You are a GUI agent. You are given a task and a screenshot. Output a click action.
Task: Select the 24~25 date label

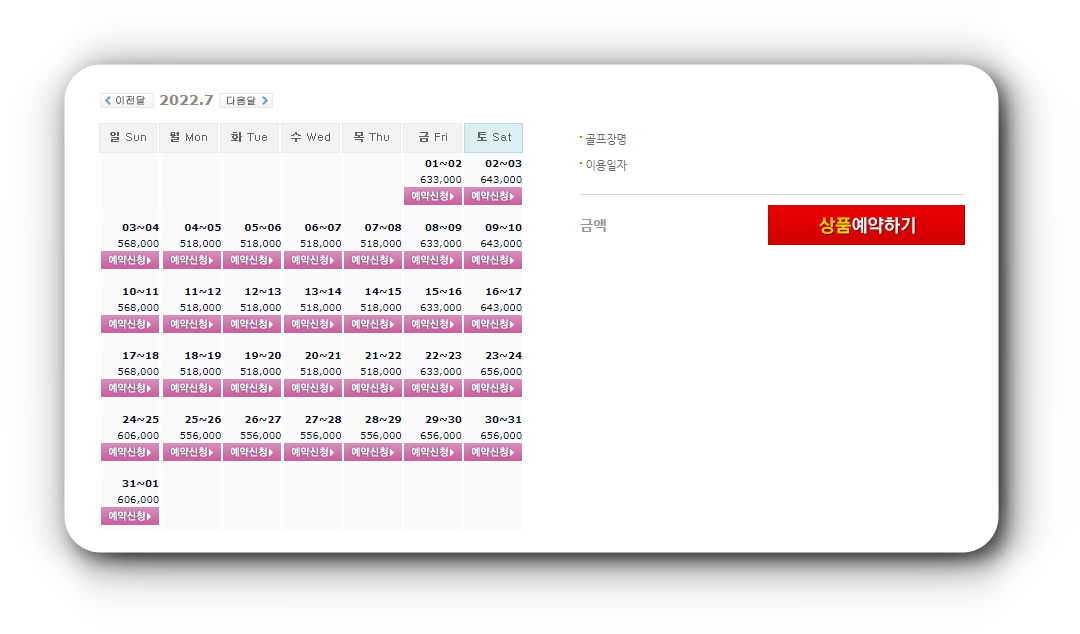(141, 420)
